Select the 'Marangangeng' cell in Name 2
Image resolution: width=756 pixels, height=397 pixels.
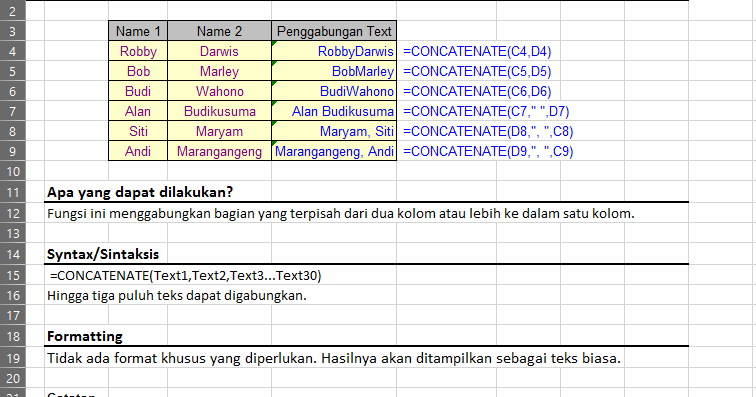[x=219, y=151]
